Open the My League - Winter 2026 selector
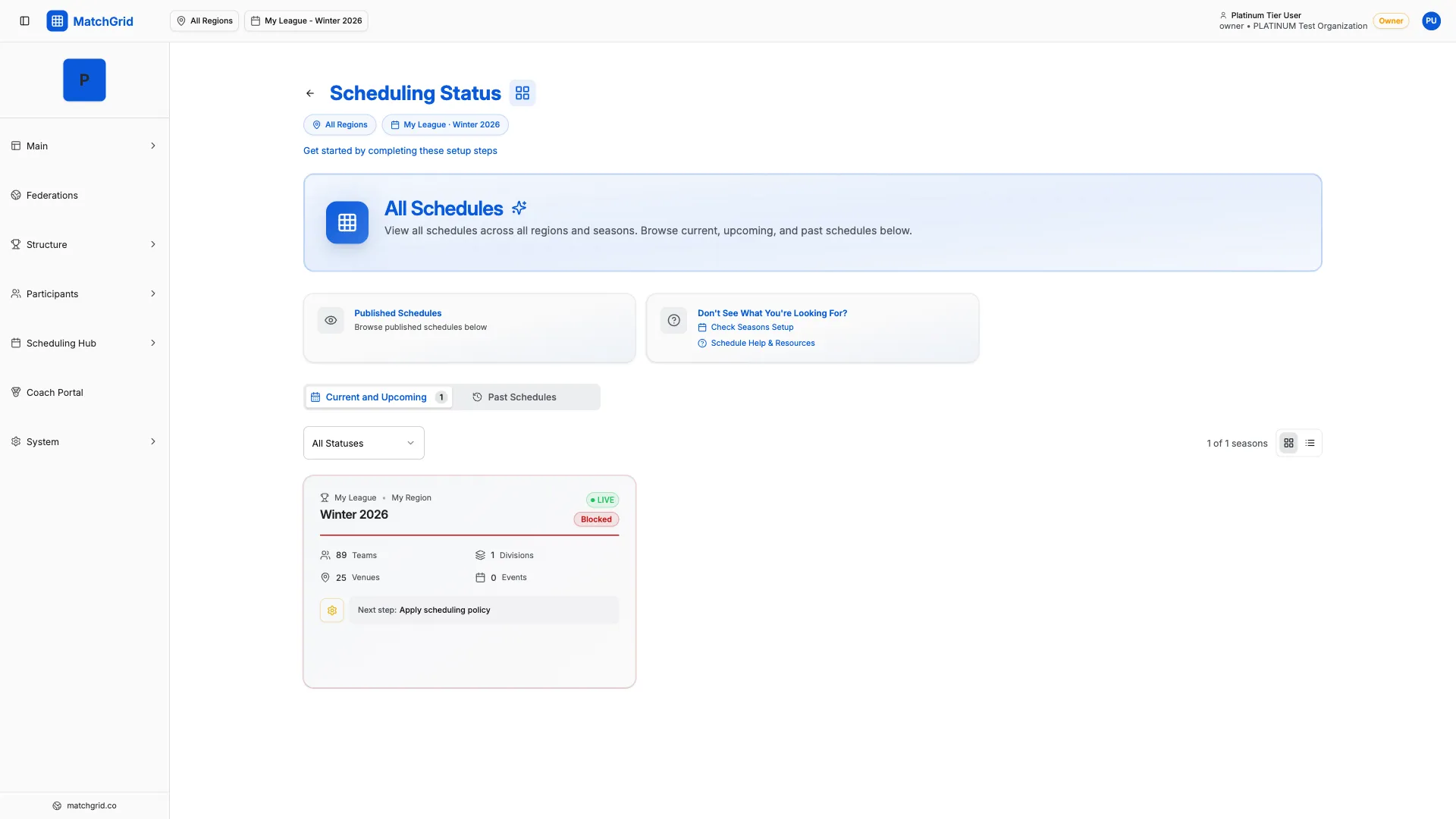The image size is (1456, 819). (x=306, y=20)
